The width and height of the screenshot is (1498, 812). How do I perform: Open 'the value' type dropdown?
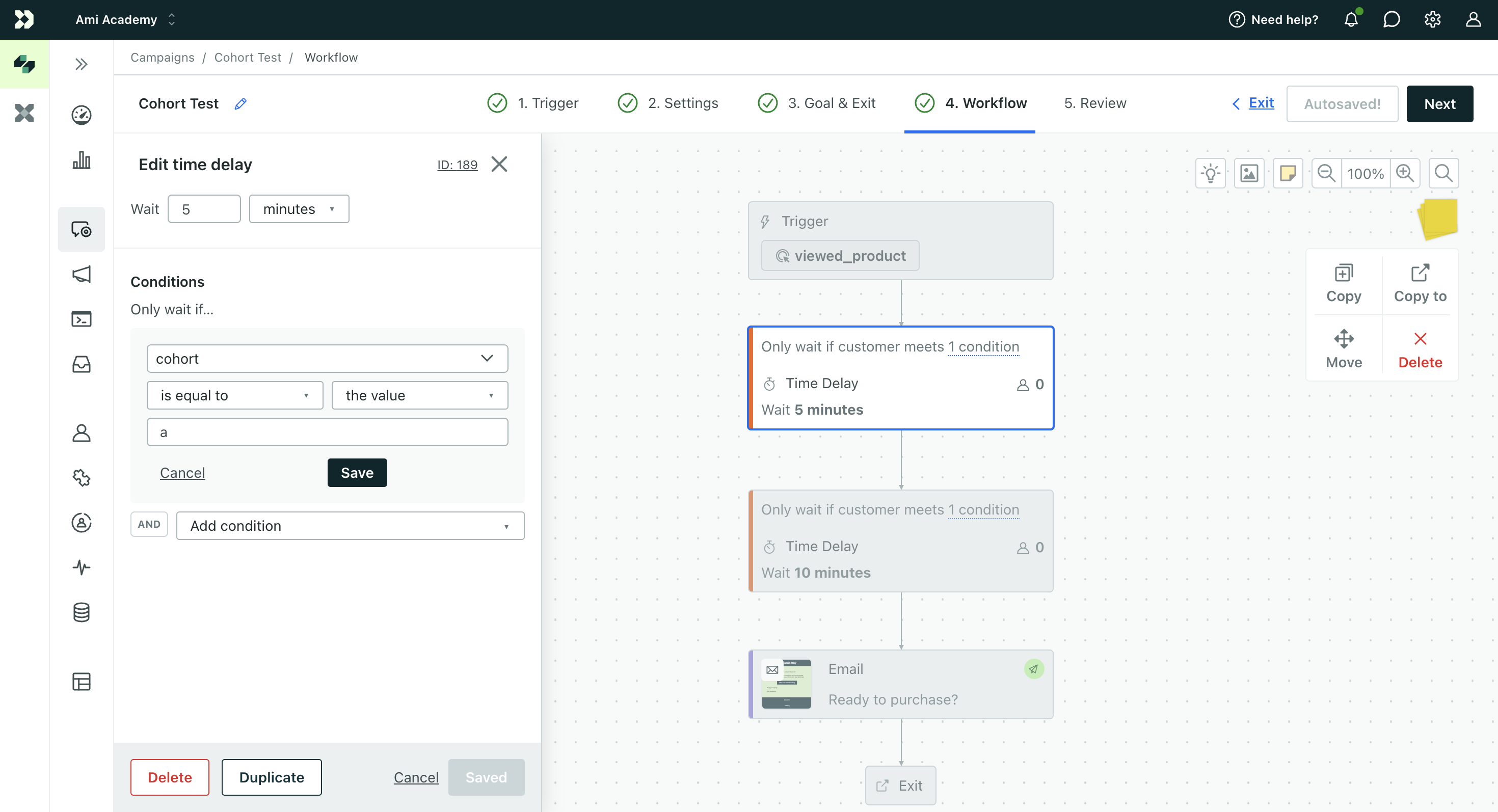tap(420, 395)
